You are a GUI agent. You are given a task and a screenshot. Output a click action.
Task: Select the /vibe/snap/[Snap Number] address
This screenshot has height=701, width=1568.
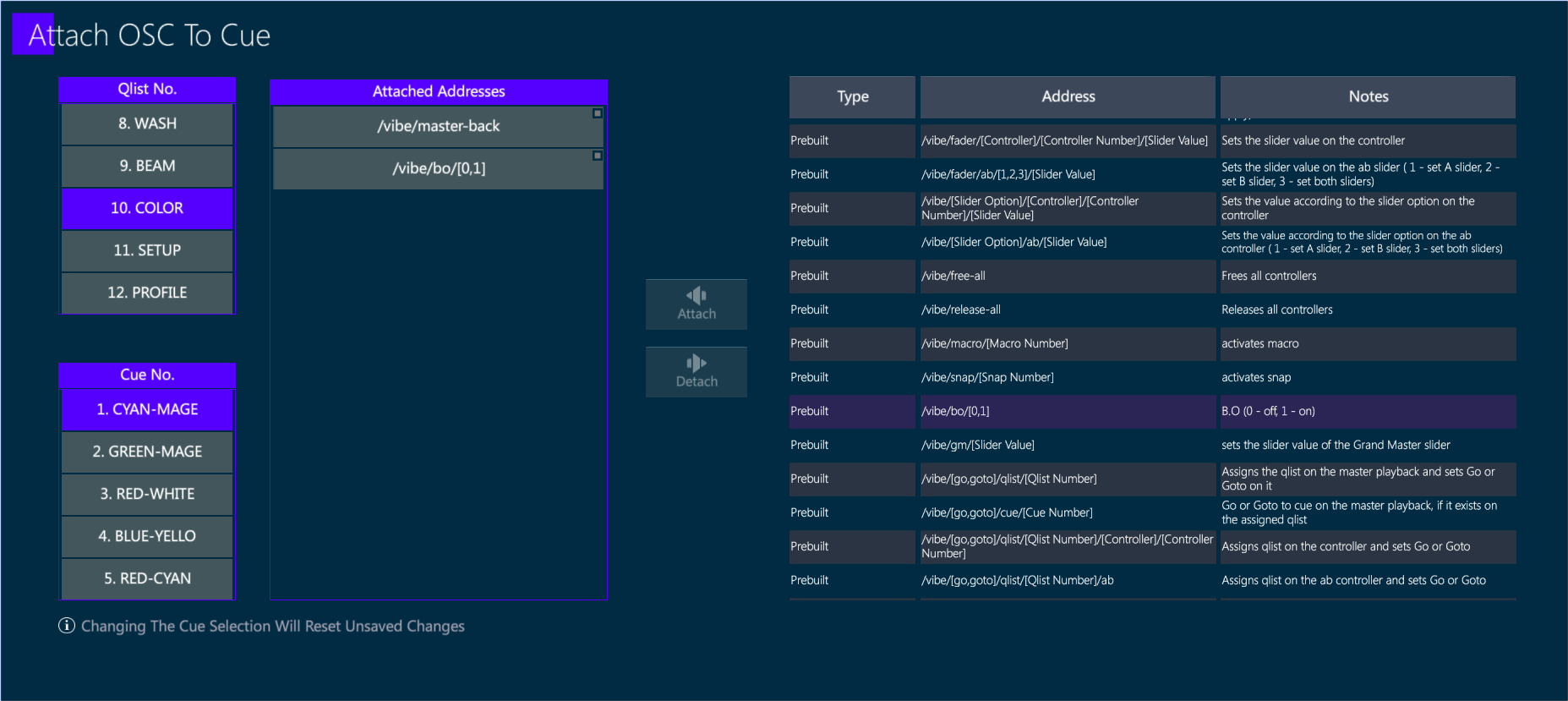pyautogui.click(x=1068, y=377)
